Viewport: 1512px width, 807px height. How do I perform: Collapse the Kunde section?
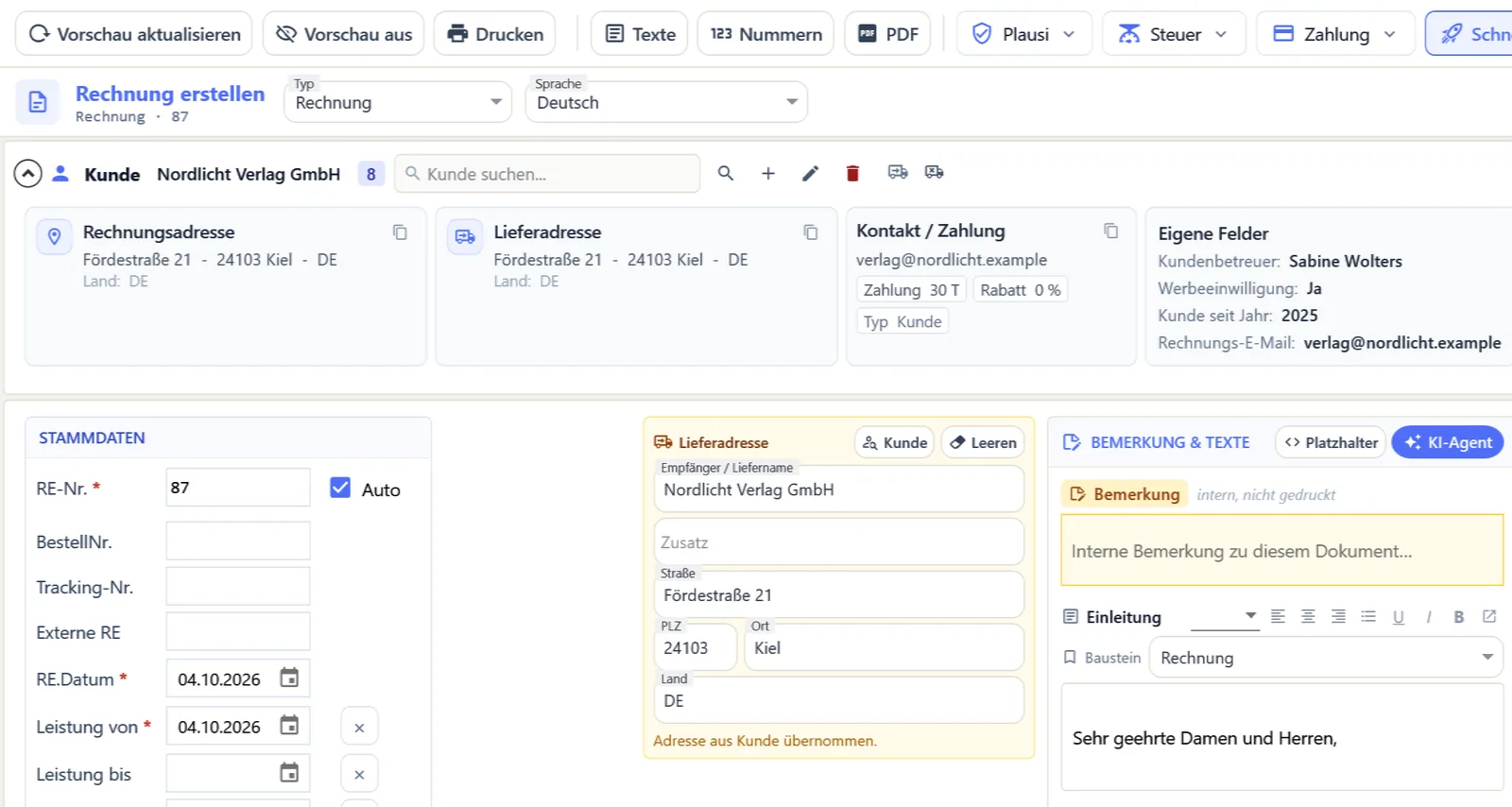click(27, 174)
